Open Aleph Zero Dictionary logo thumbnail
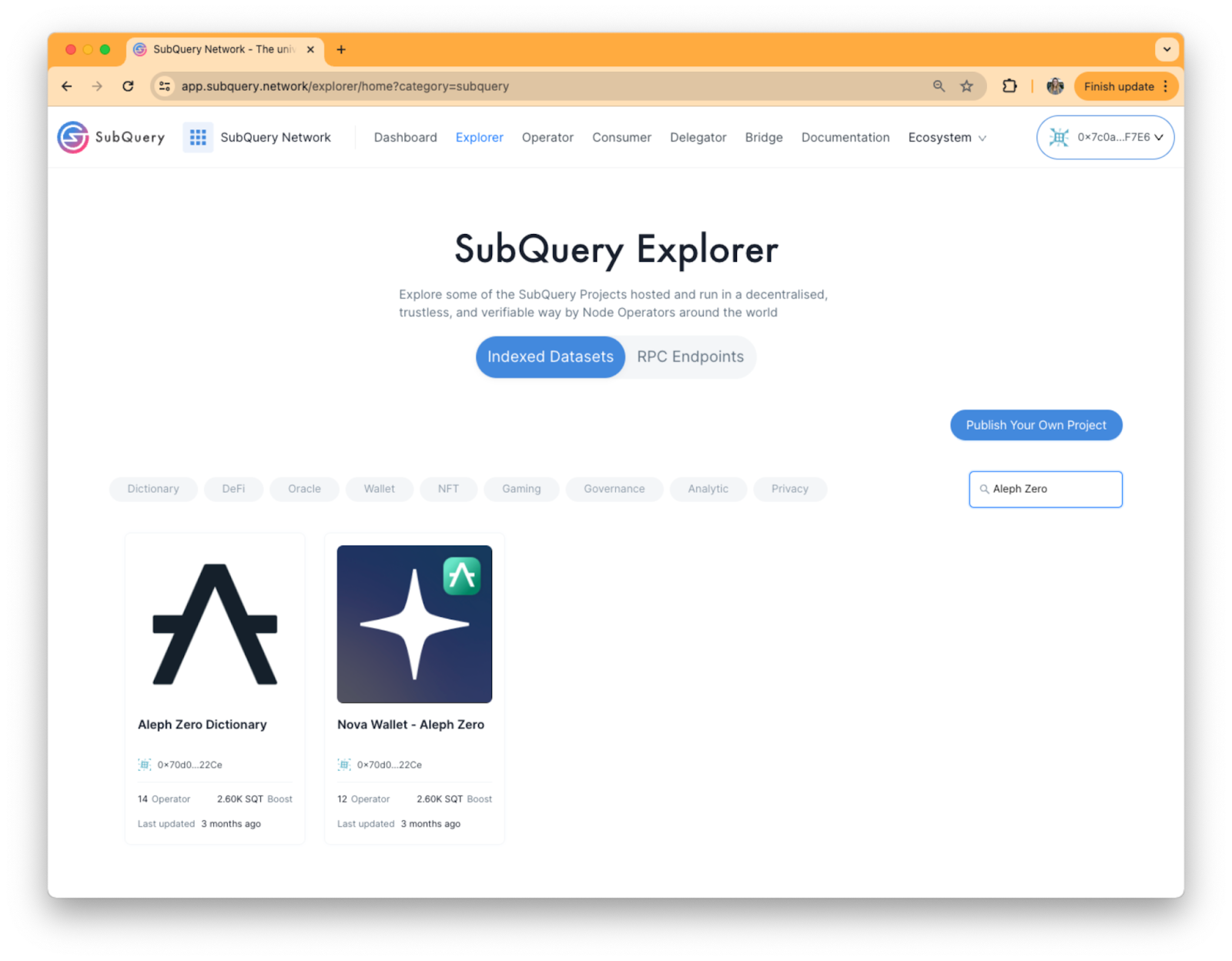The width and height of the screenshot is (1232, 961). click(x=215, y=624)
